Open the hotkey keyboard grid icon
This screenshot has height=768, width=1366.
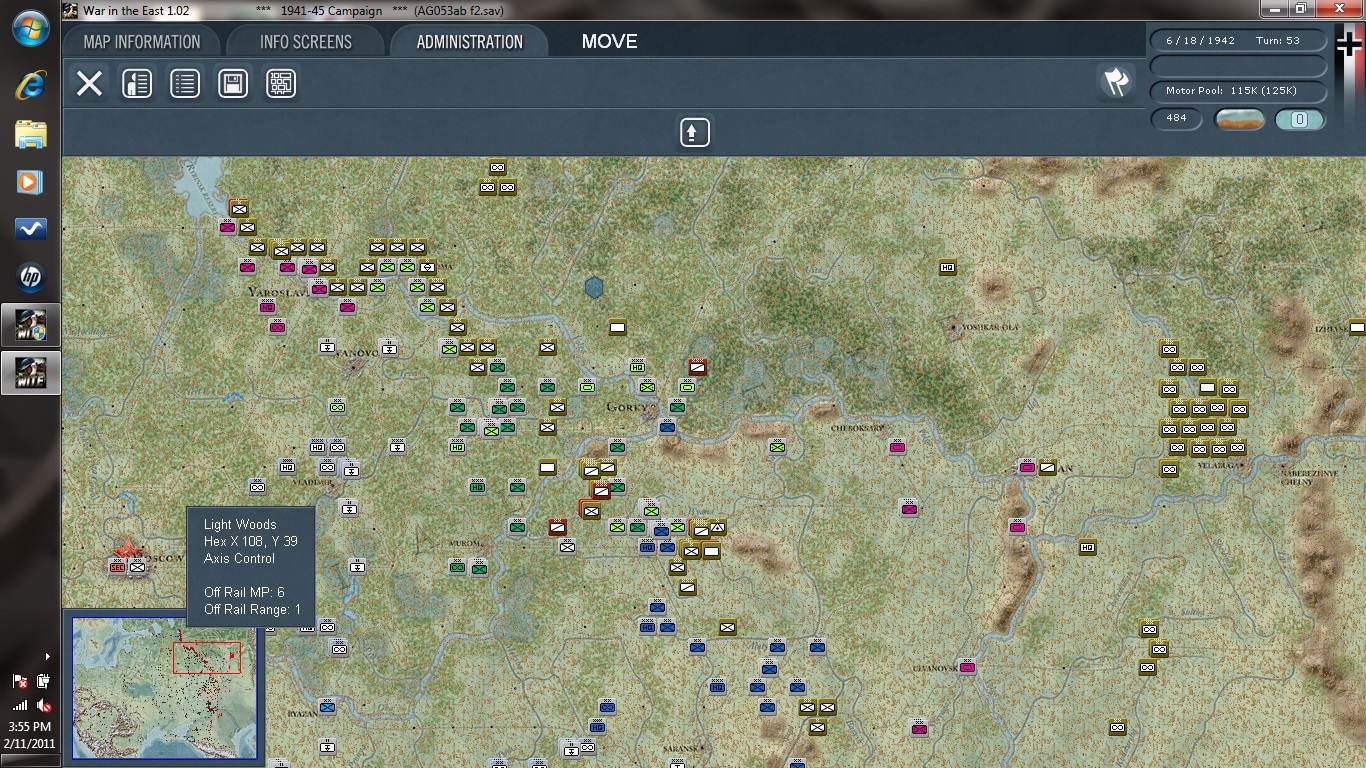(281, 83)
